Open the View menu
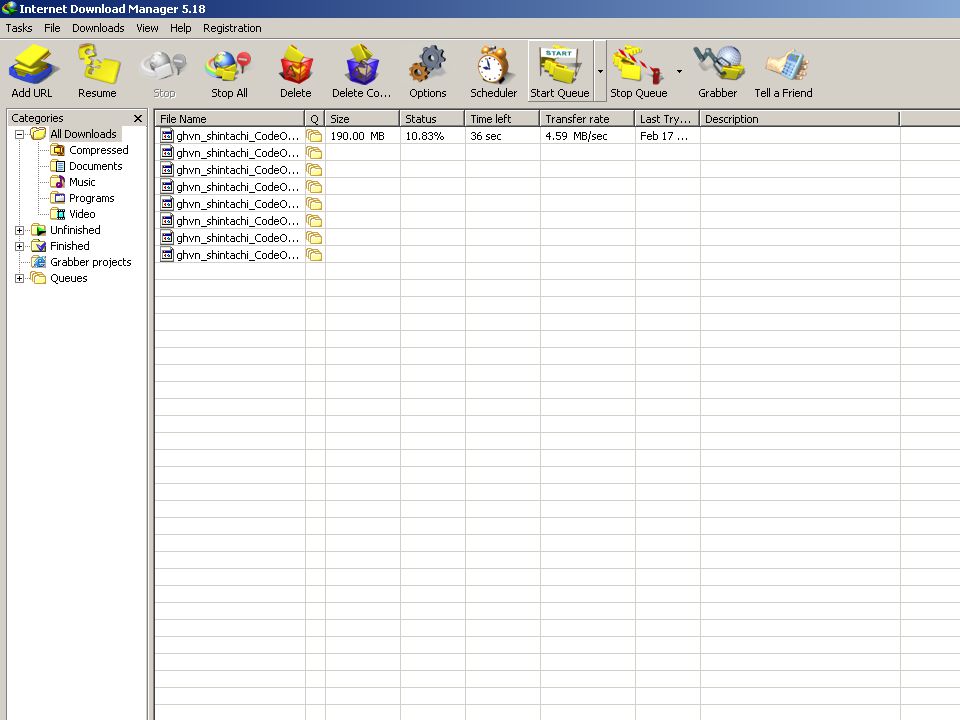This screenshot has width=960, height=720. (x=147, y=28)
